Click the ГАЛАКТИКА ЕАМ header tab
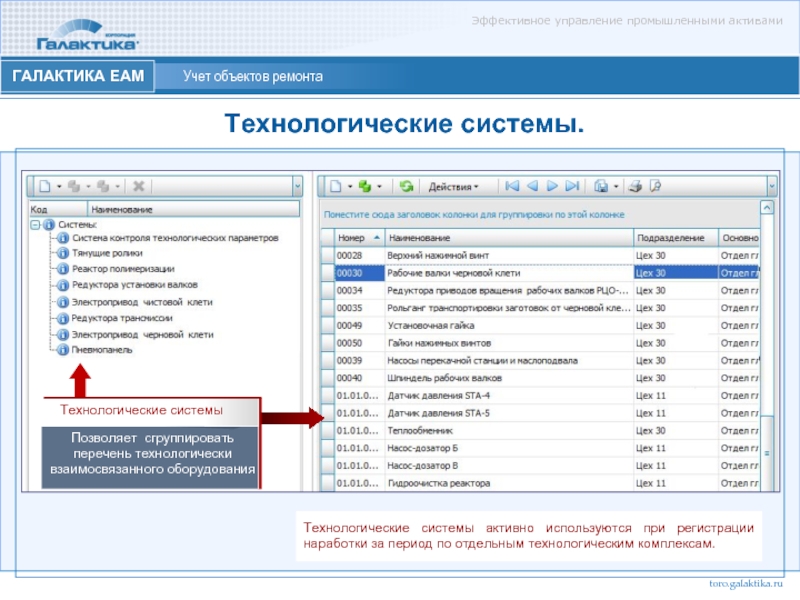Image resolution: width=800 pixels, height=600 pixels. coord(78,76)
